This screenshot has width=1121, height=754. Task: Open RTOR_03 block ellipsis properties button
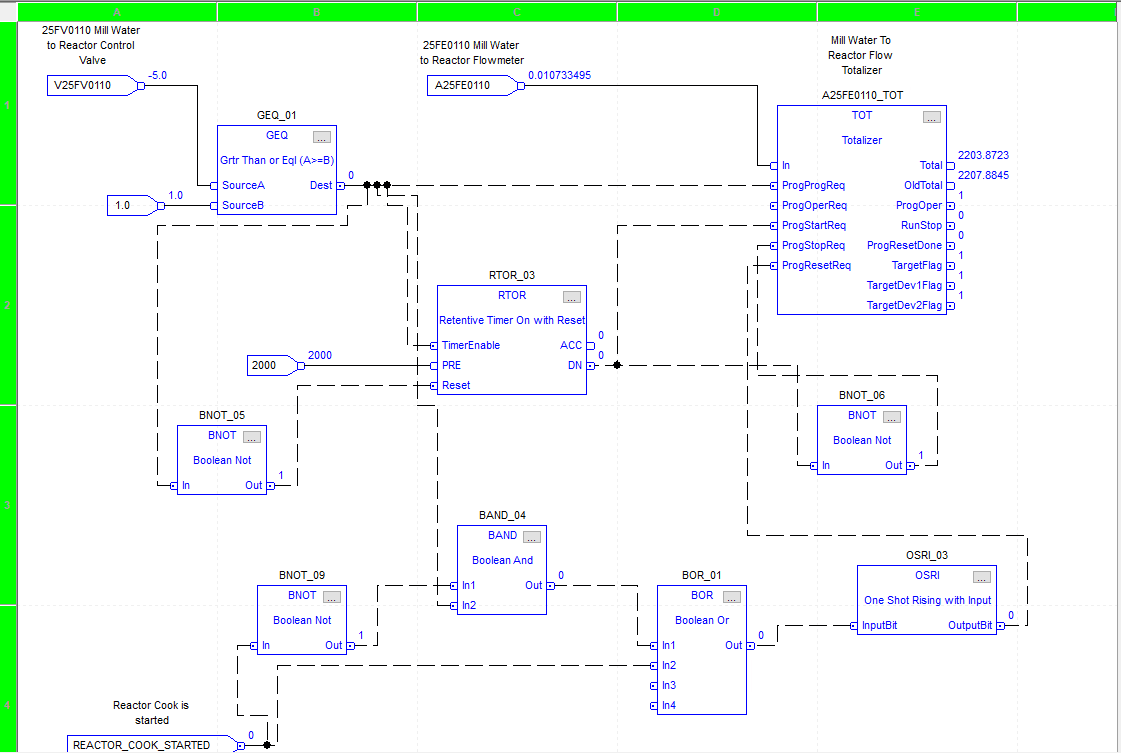click(571, 297)
